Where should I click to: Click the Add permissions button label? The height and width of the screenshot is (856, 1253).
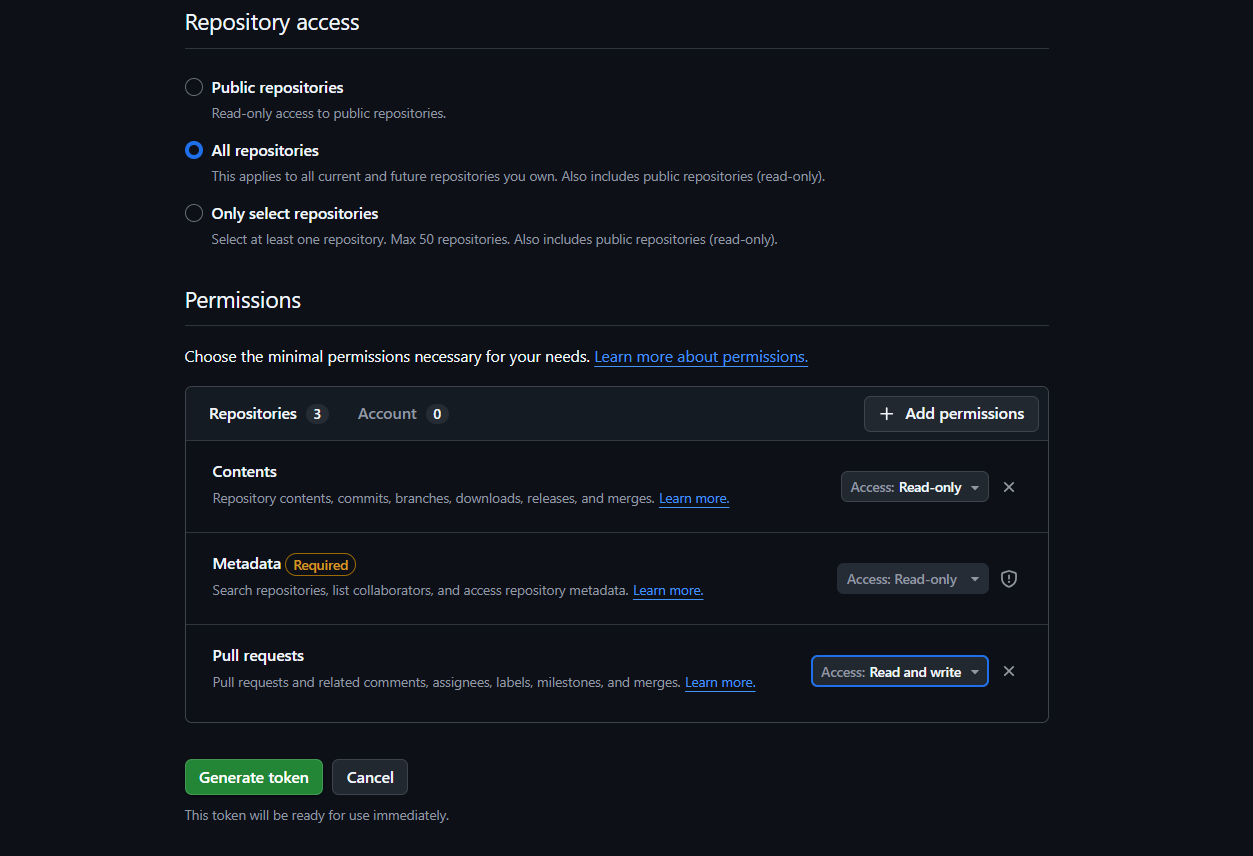click(964, 414)
